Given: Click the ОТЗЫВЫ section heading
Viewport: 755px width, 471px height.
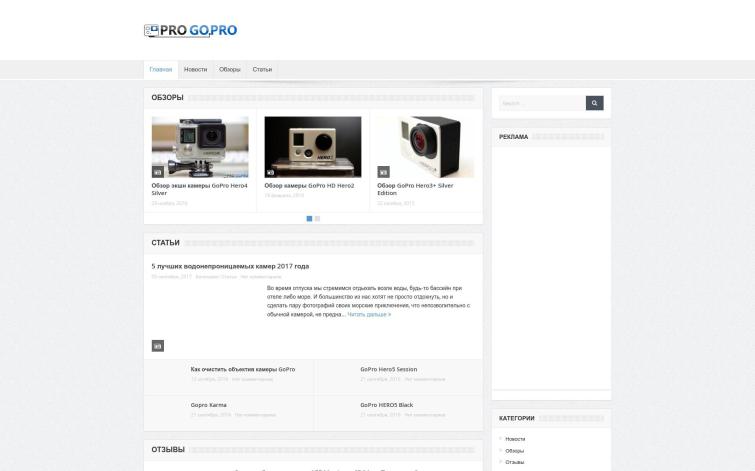Looking at the screenshot, I should point(168,450).
